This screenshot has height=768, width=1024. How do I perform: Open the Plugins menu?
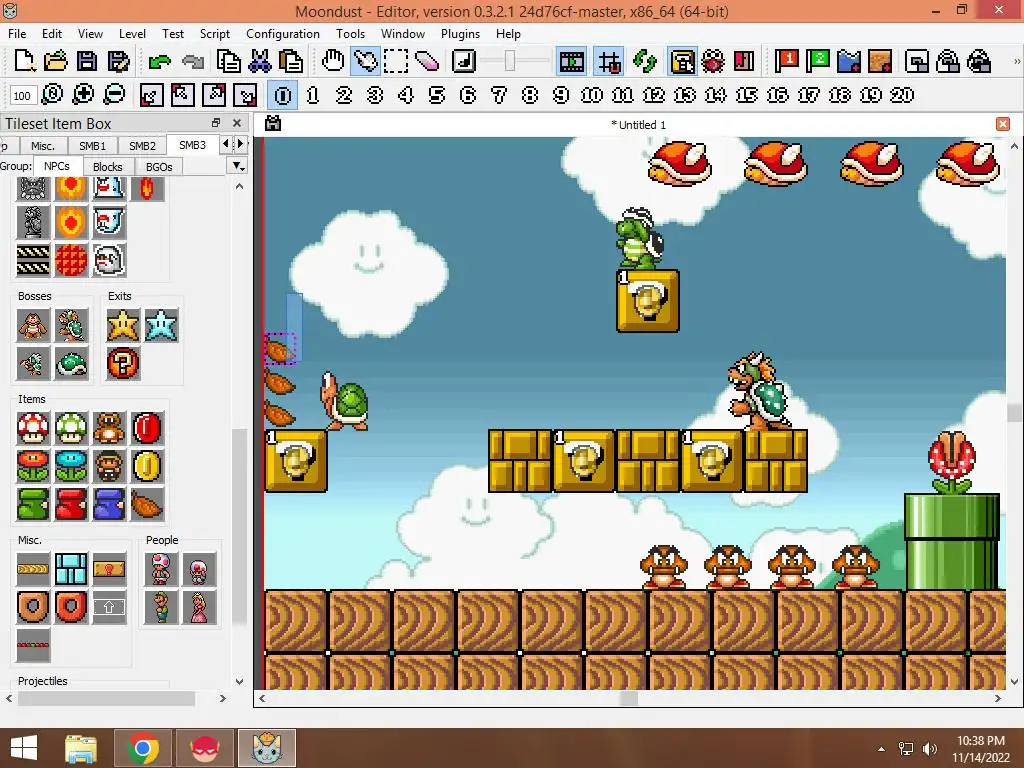click(460, 33)
